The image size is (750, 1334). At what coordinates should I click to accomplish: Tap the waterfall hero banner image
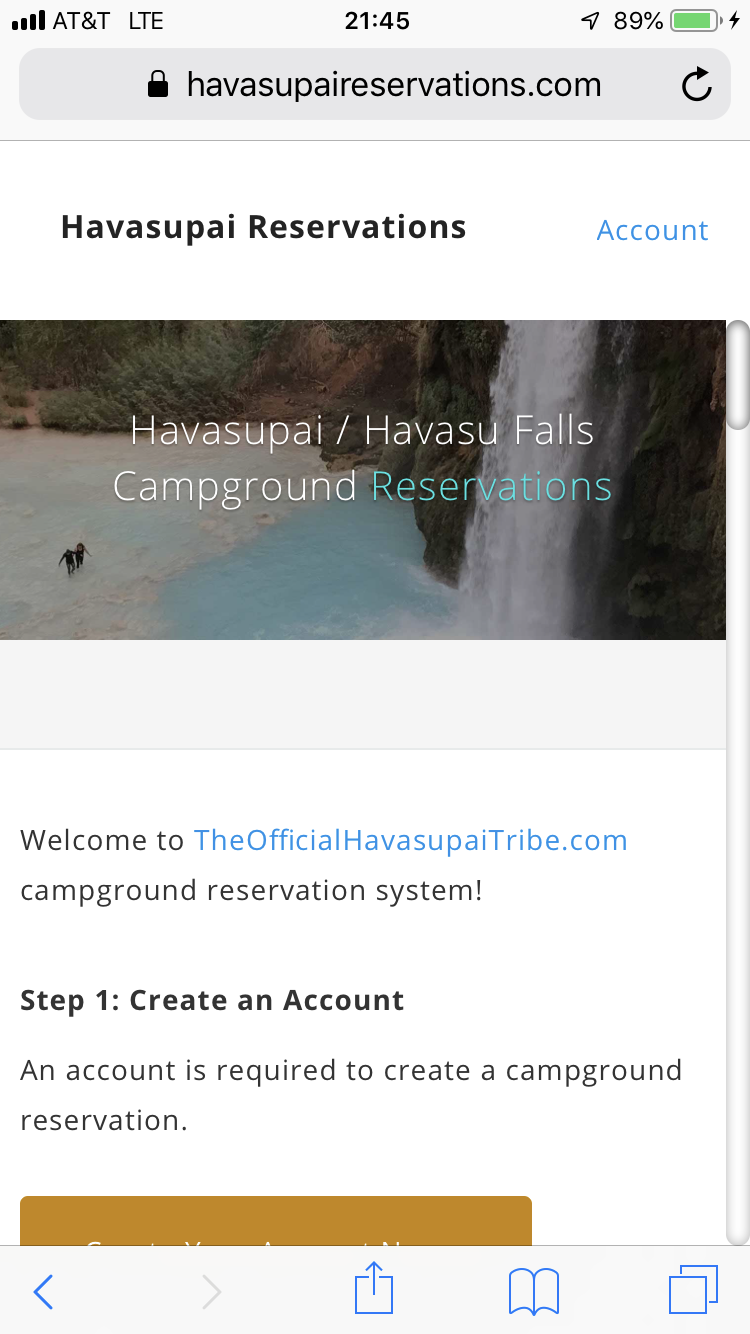tap(363, 480)
